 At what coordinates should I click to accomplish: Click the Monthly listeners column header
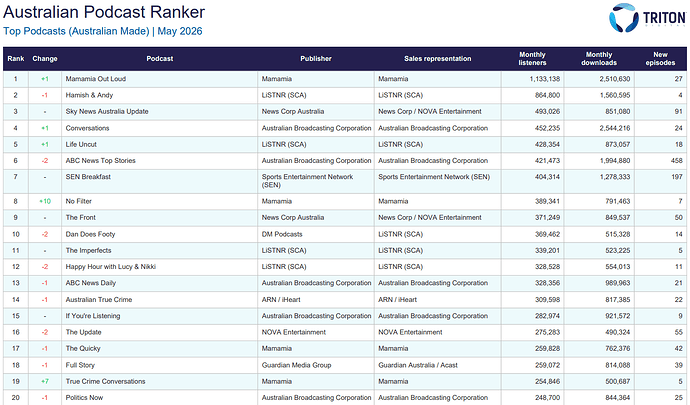532,59
